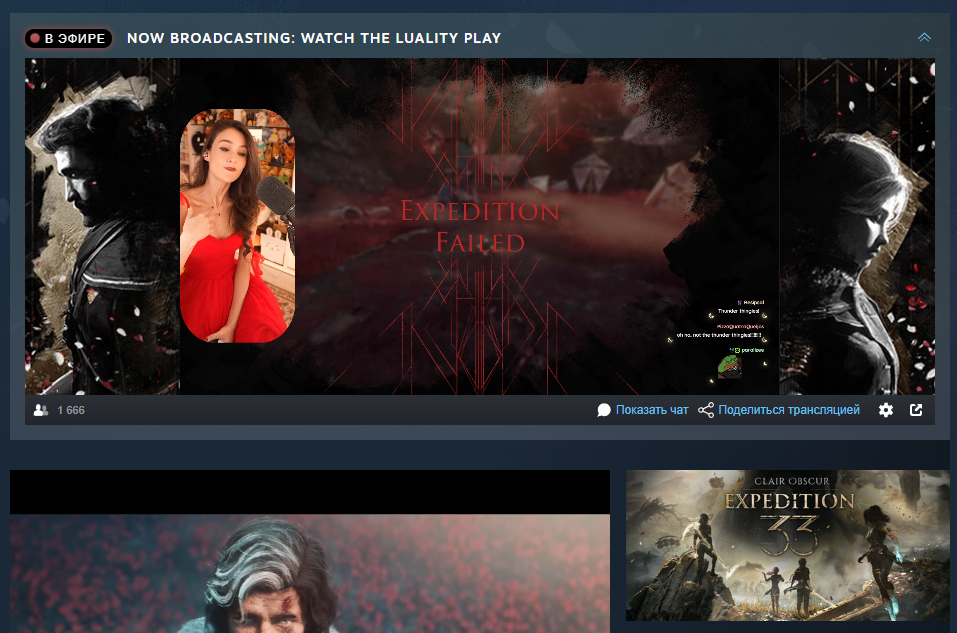Click the live broadcast video player
Viewport: 957px width, 633px height.
(x=480, y=226)
